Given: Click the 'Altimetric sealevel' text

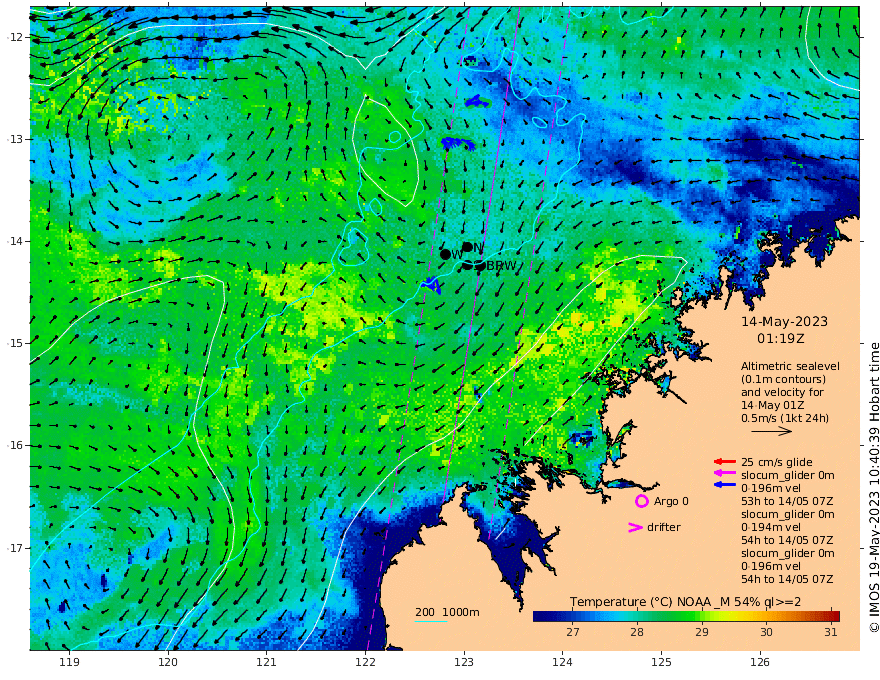Looking at the screenshot, I should pos(790,366).
